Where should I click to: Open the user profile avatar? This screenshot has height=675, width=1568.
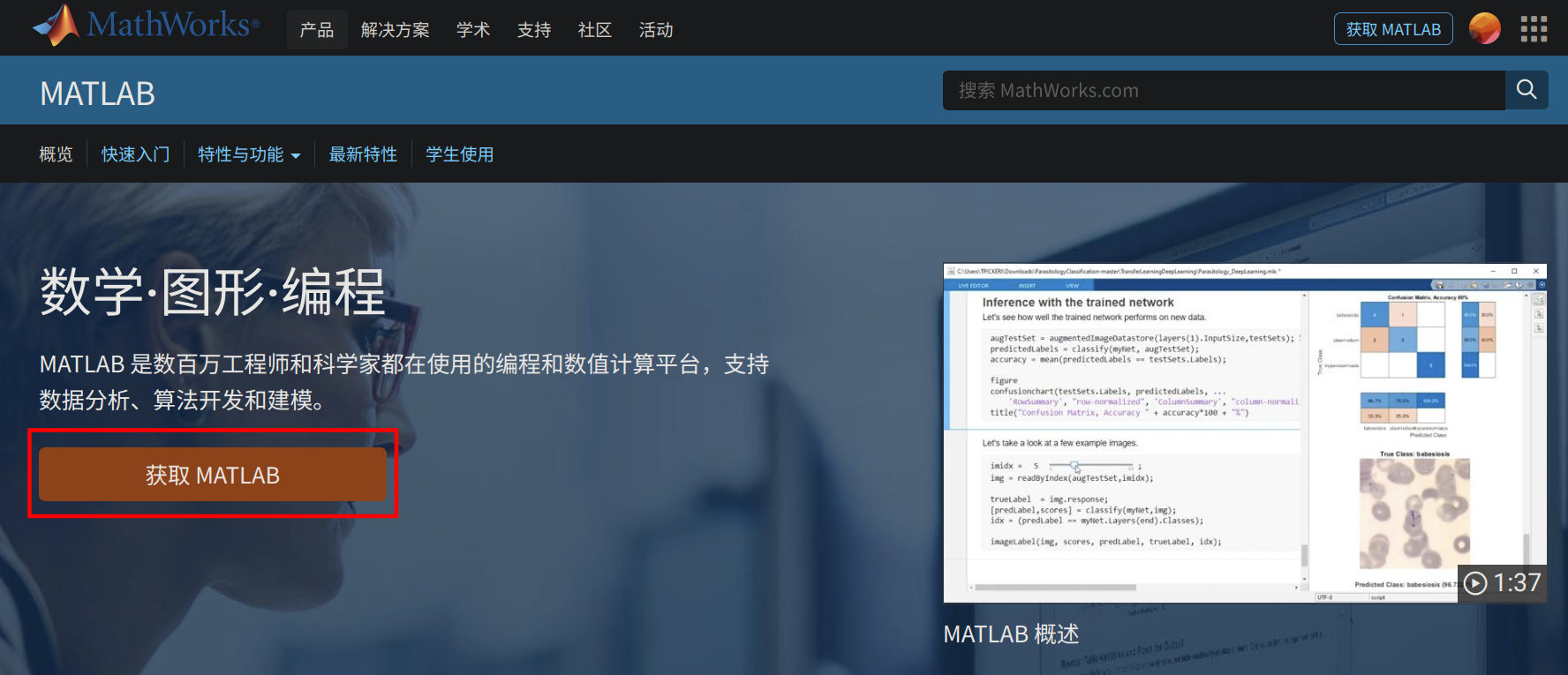(x=1484, y=28)
